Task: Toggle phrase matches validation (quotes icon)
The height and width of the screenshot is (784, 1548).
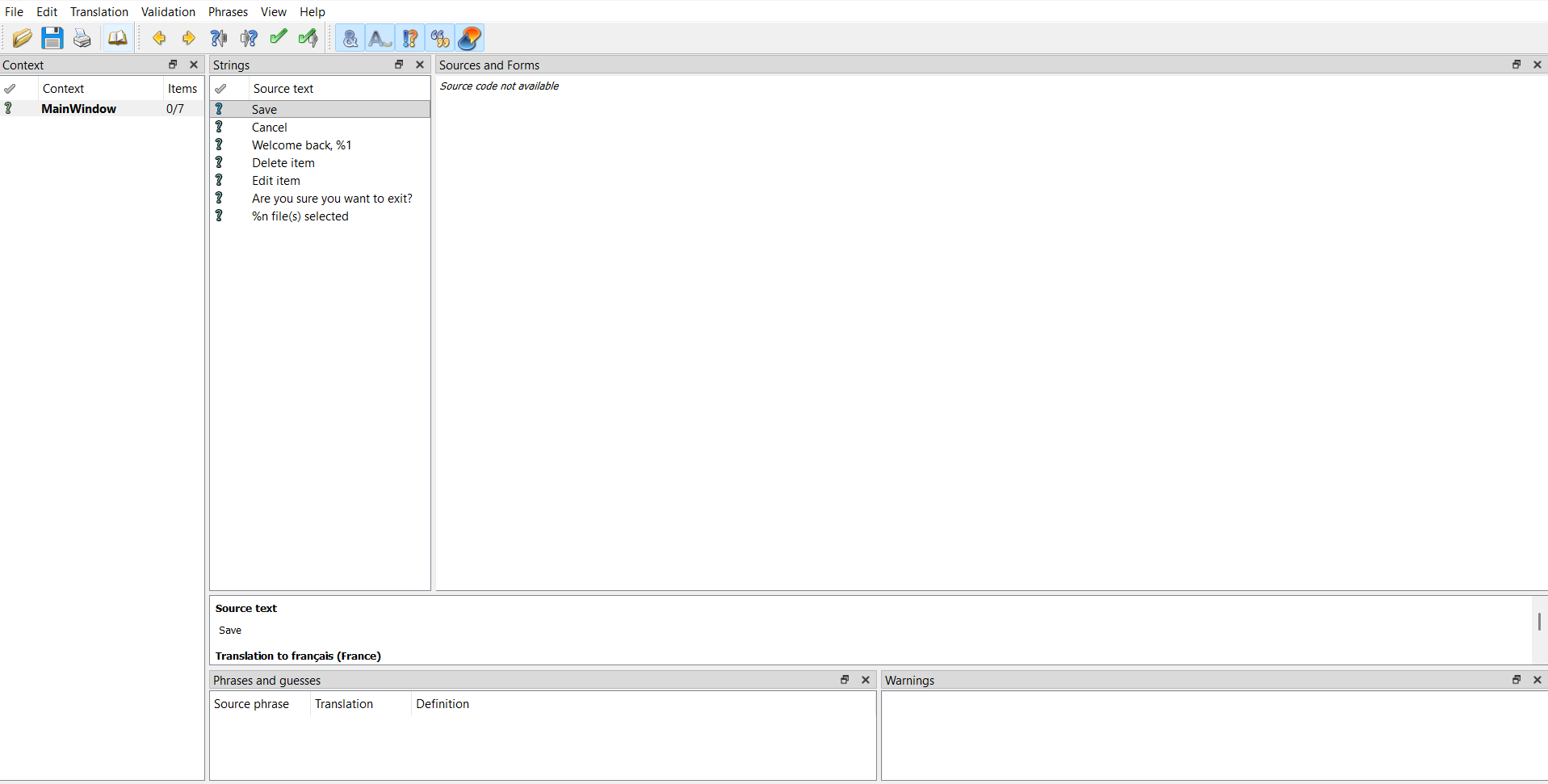Action: click(440, 38)
